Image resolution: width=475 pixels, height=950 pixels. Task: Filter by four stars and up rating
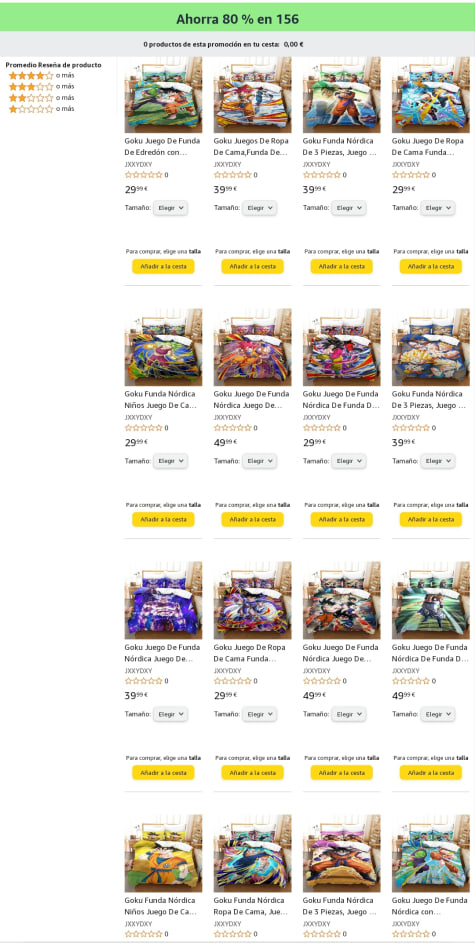tap(41, 76)
